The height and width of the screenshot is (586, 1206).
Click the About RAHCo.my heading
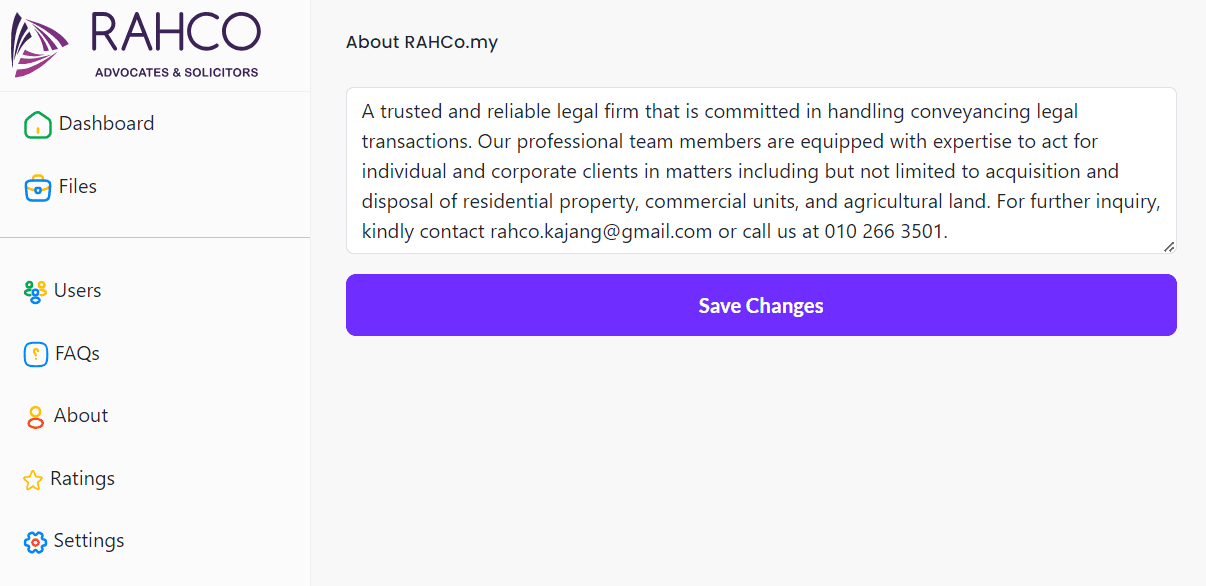pos(421,42)
